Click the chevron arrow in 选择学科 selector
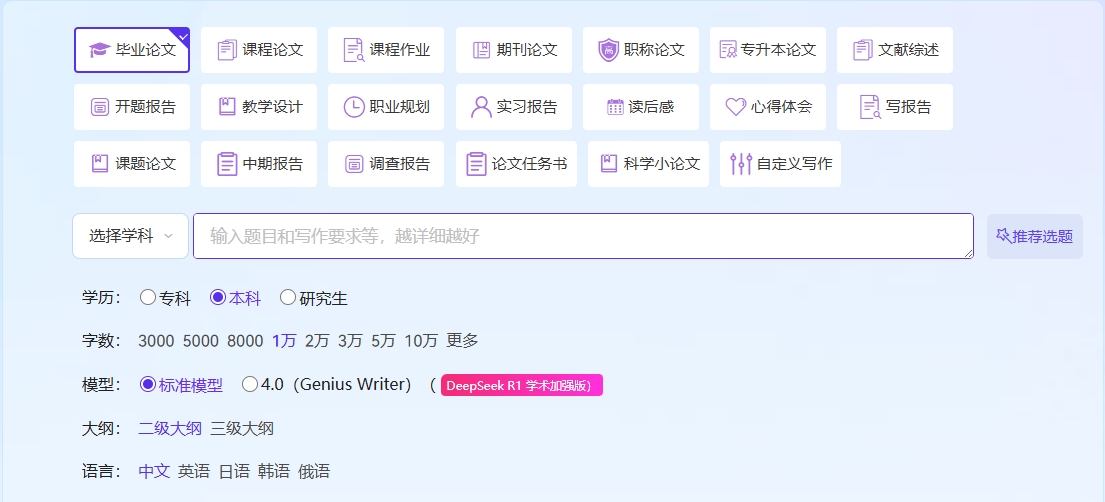This screenshot has width=1105, height=502. click(x=168, y=237)
